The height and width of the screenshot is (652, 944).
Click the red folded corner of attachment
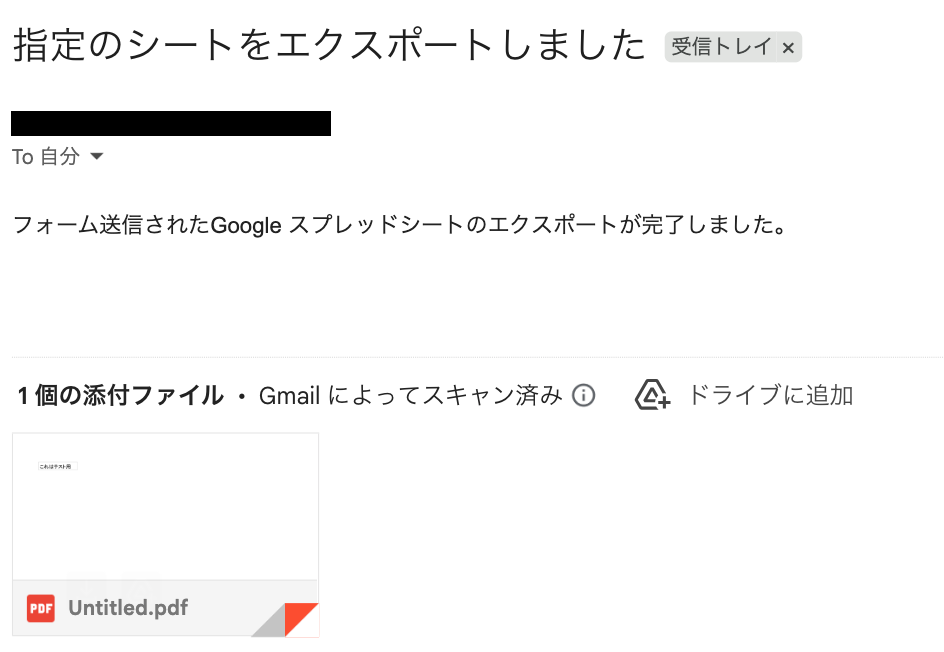303,618
